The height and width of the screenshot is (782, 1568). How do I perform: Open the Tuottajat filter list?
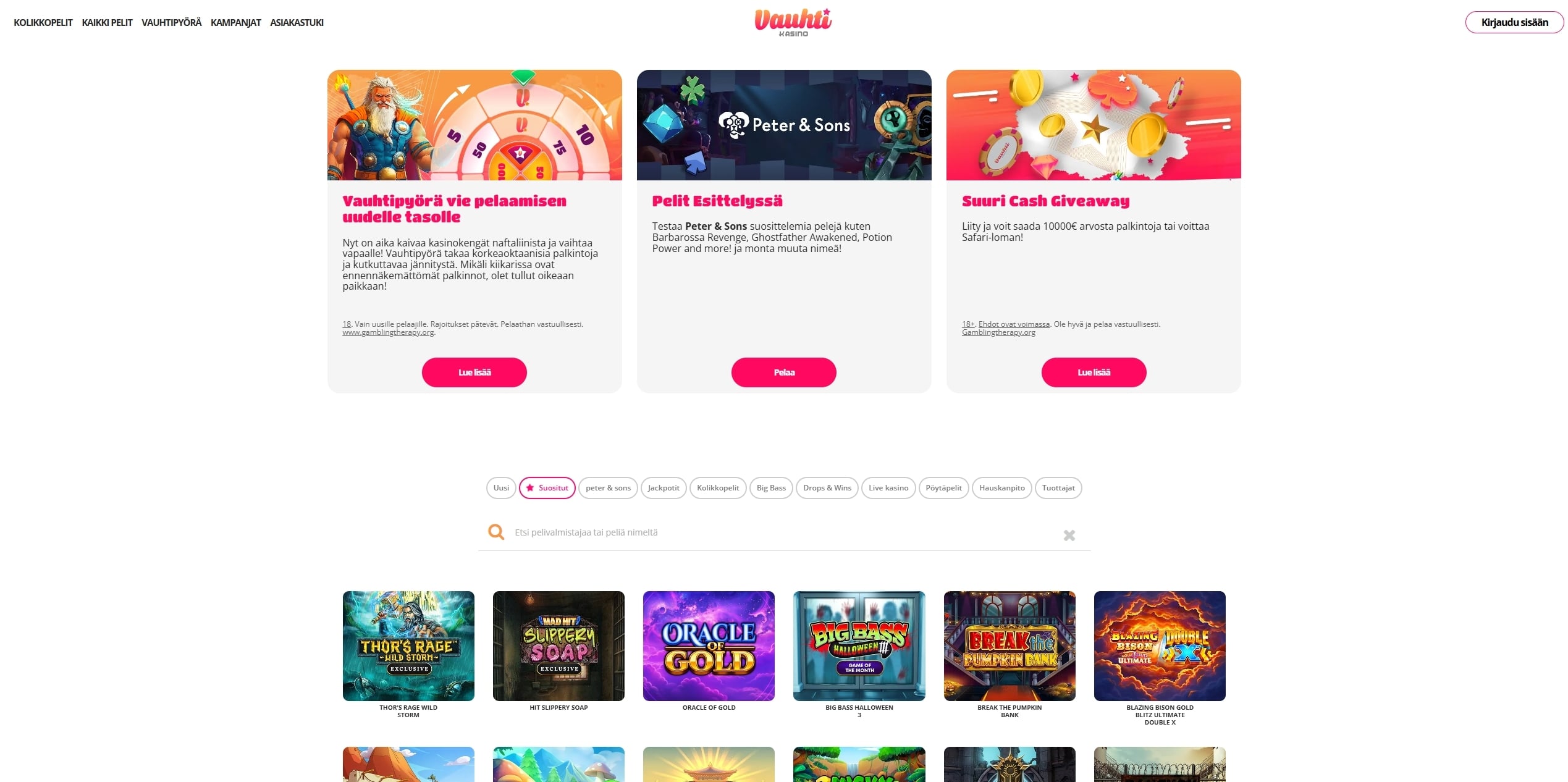coord(1058,488)
